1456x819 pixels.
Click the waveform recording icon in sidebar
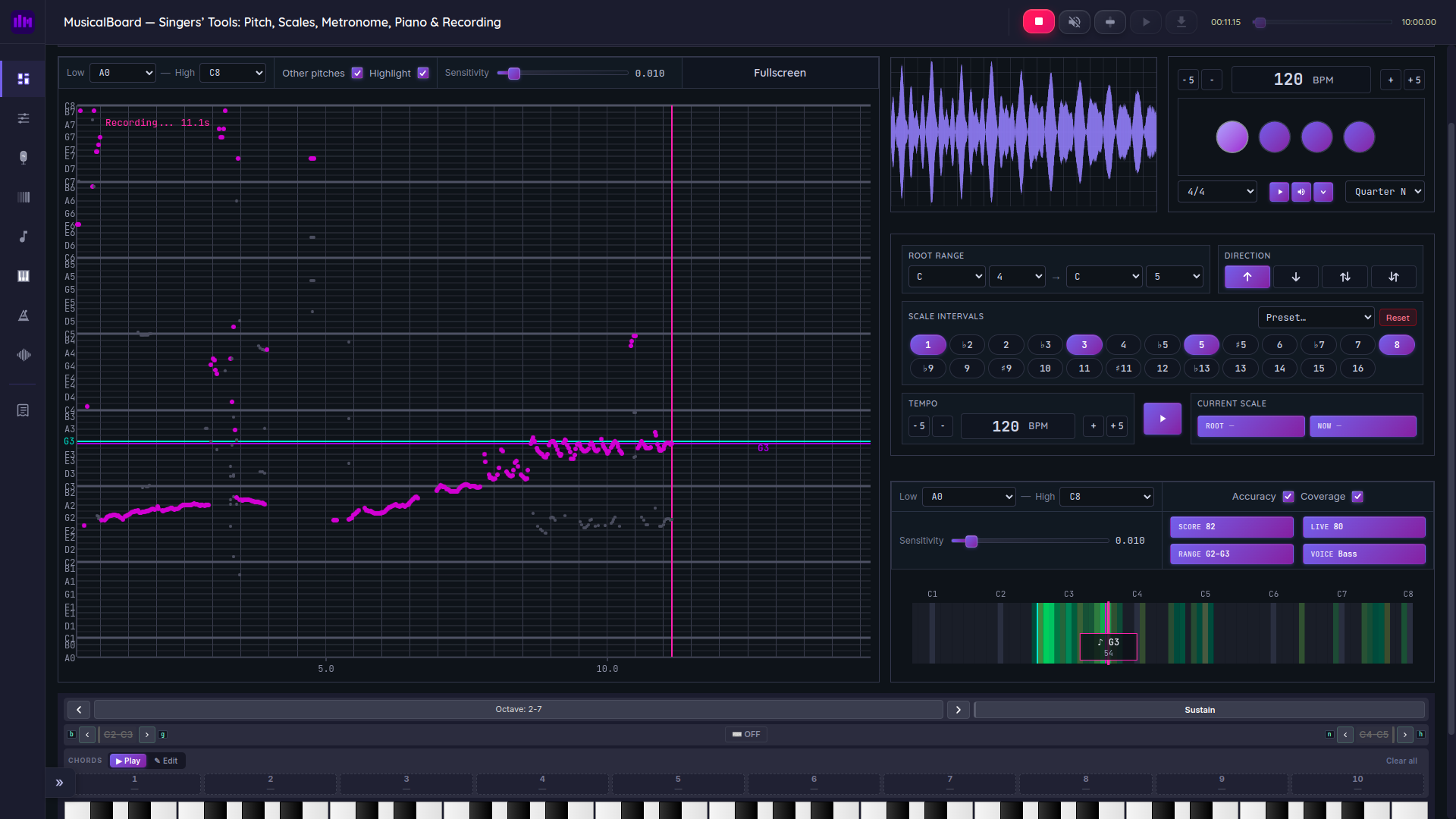pos(23,355)
